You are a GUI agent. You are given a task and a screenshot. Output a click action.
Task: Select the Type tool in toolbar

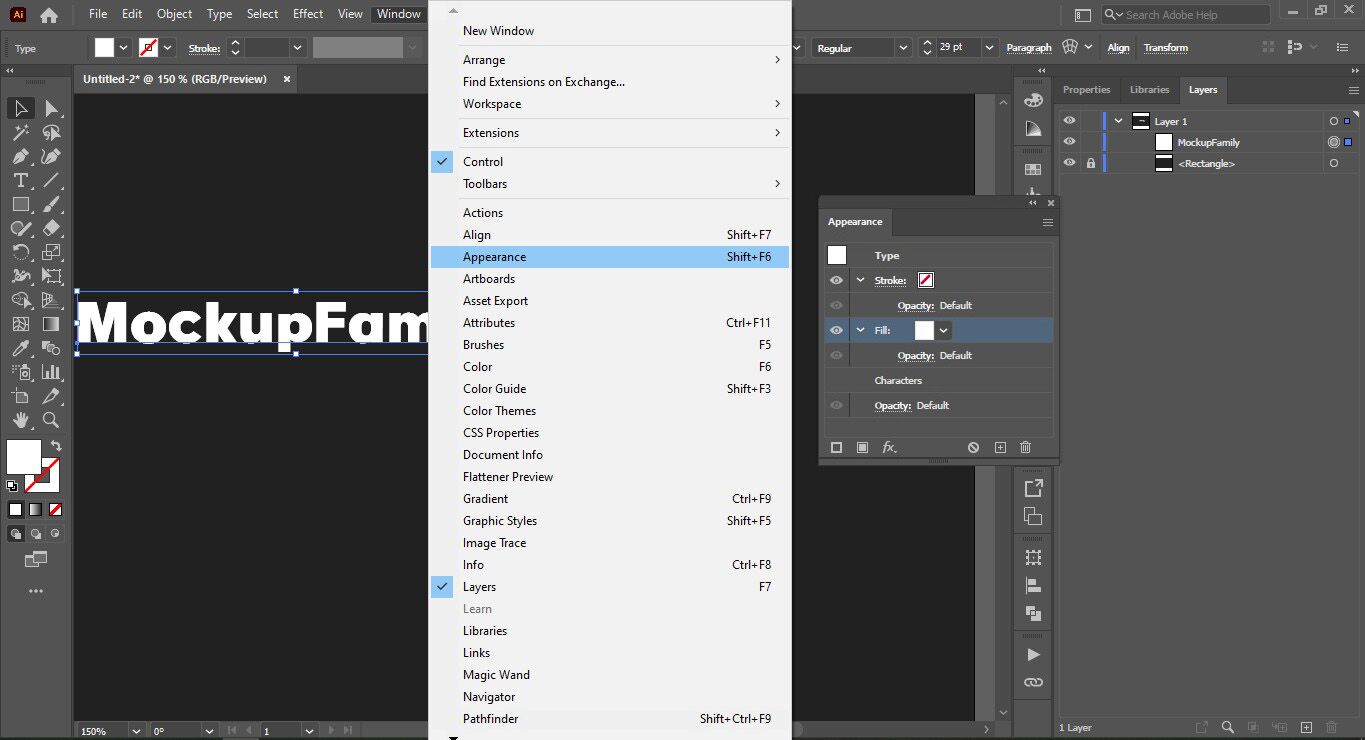[20, 180]
